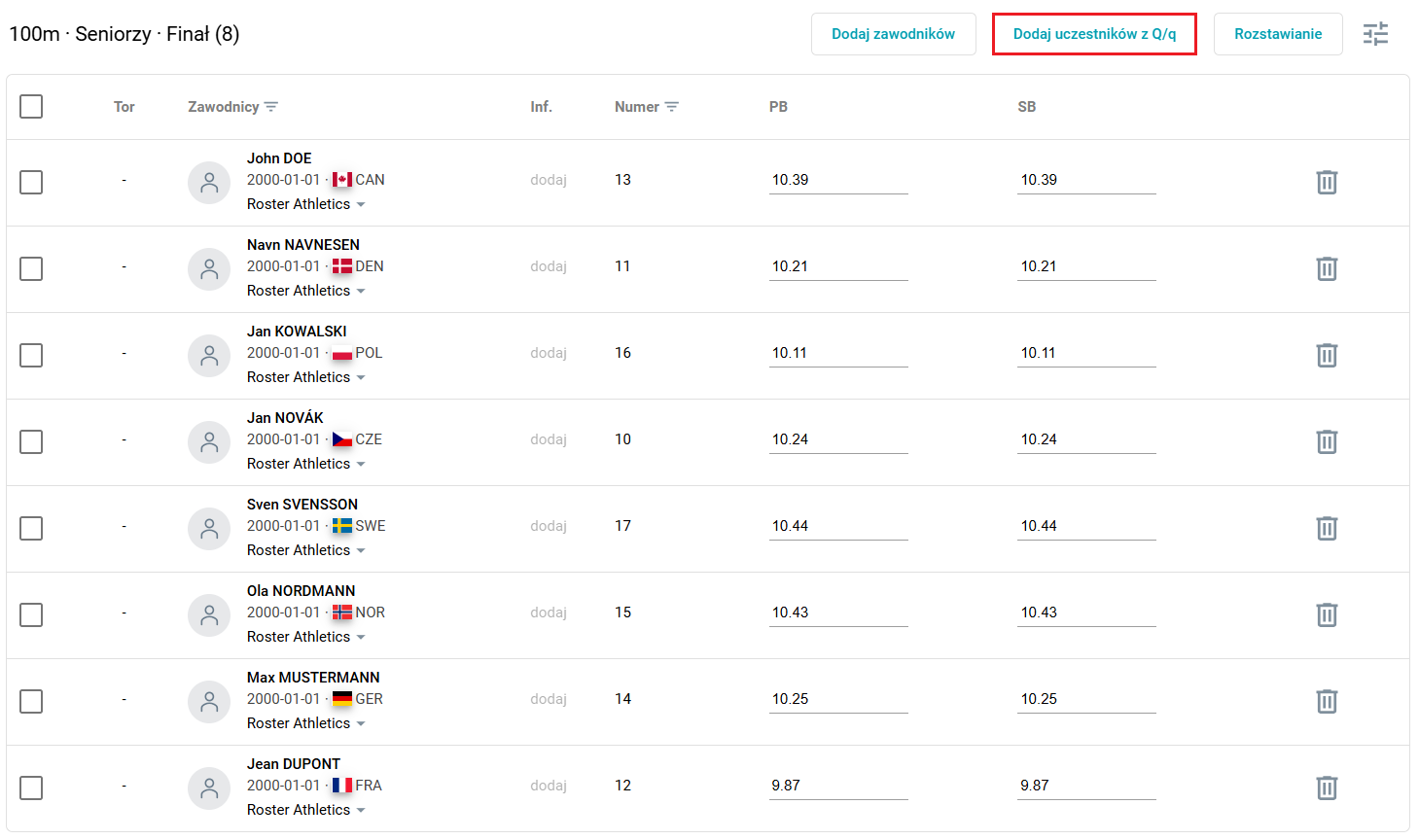This screenshot has width=1419, height=840.
Task: Check the box for Jean DUPONT
Action: point(31,787)
